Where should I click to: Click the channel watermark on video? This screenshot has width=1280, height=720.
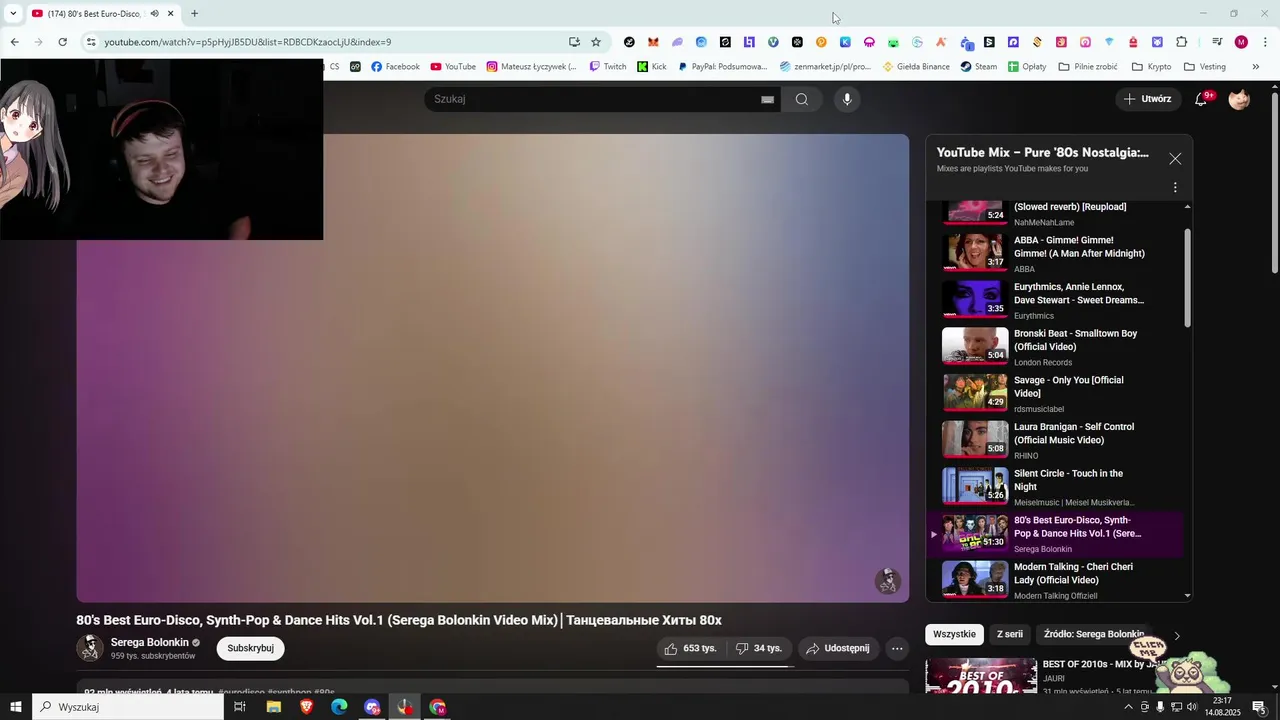888,581
